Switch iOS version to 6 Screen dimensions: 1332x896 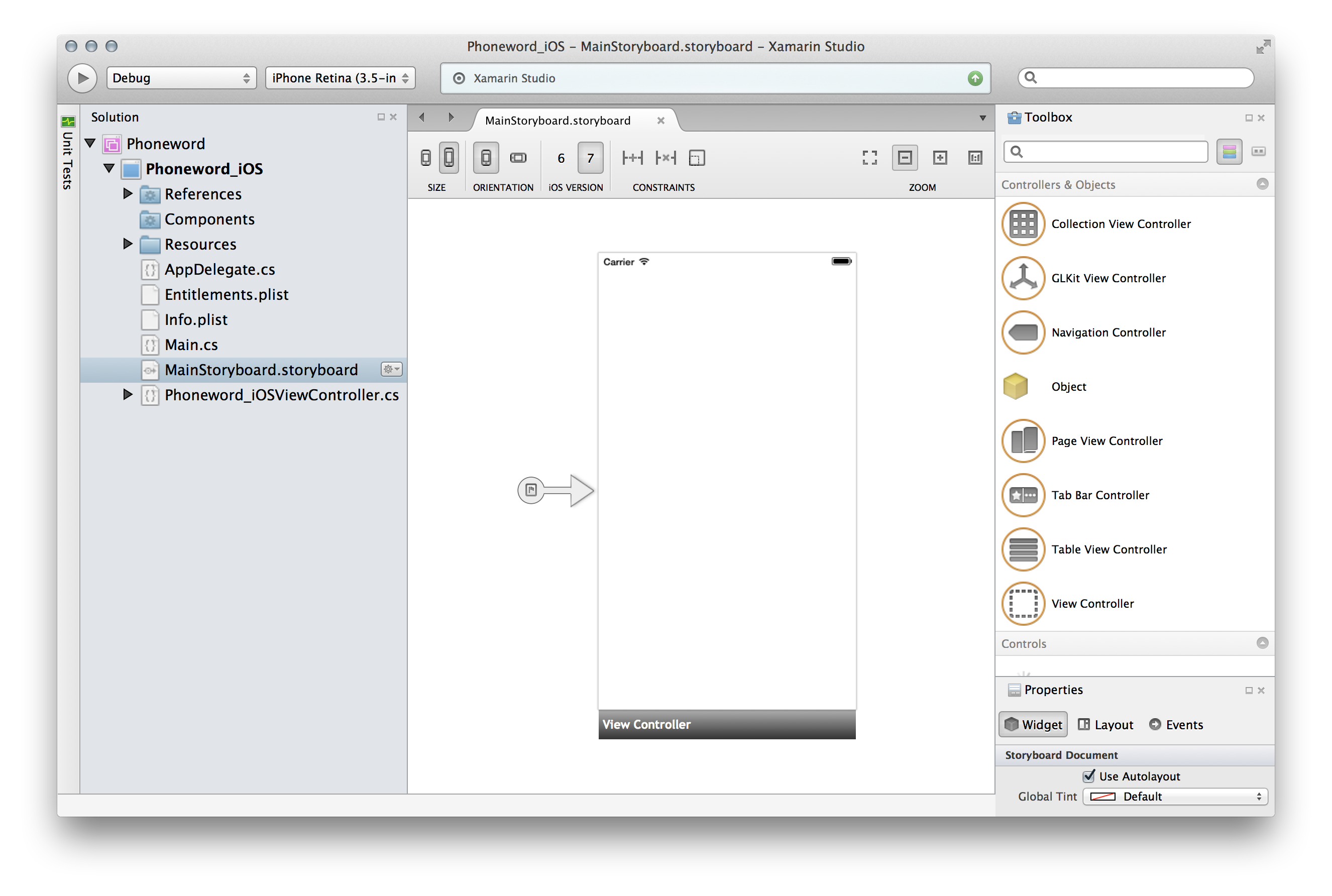coord(561,158)
